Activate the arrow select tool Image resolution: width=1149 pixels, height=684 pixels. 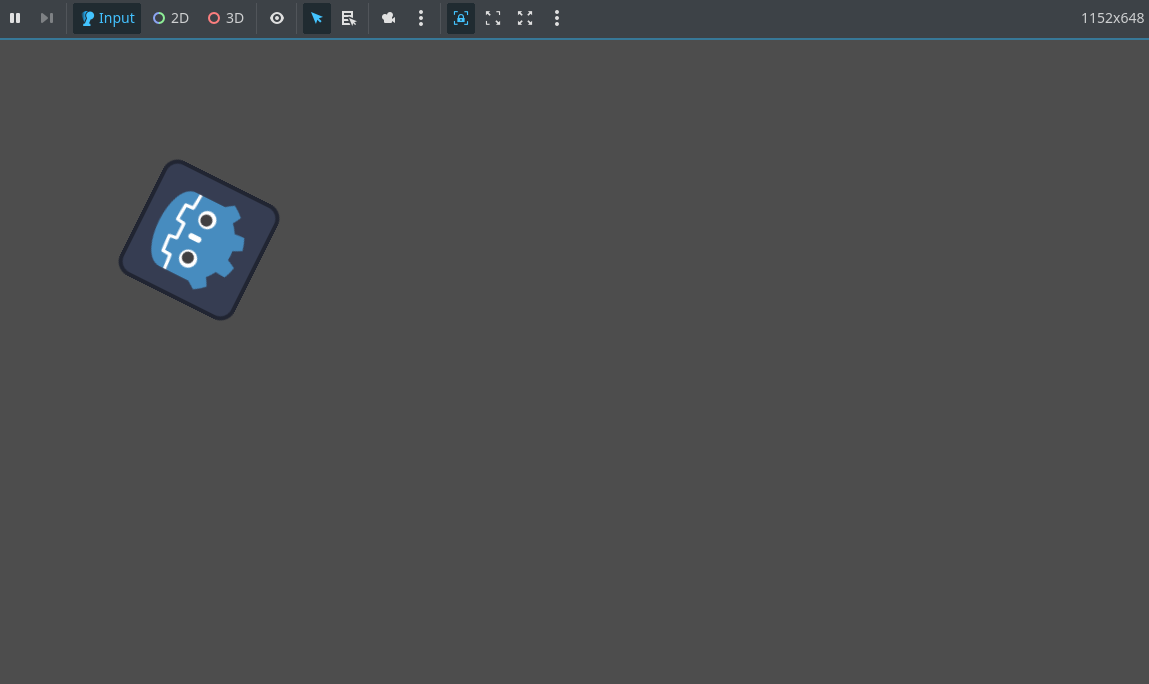[317, 18]
